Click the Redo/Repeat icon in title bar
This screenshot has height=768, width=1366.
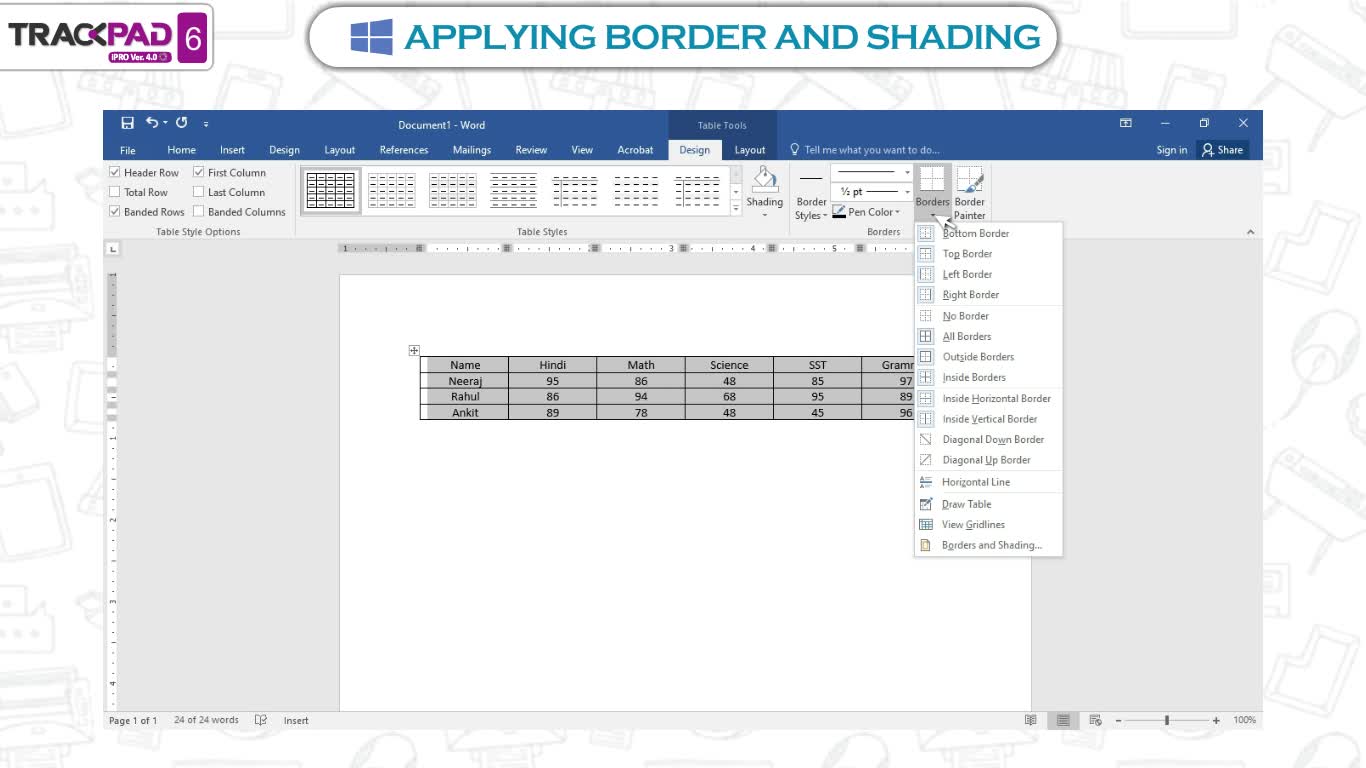181,123
